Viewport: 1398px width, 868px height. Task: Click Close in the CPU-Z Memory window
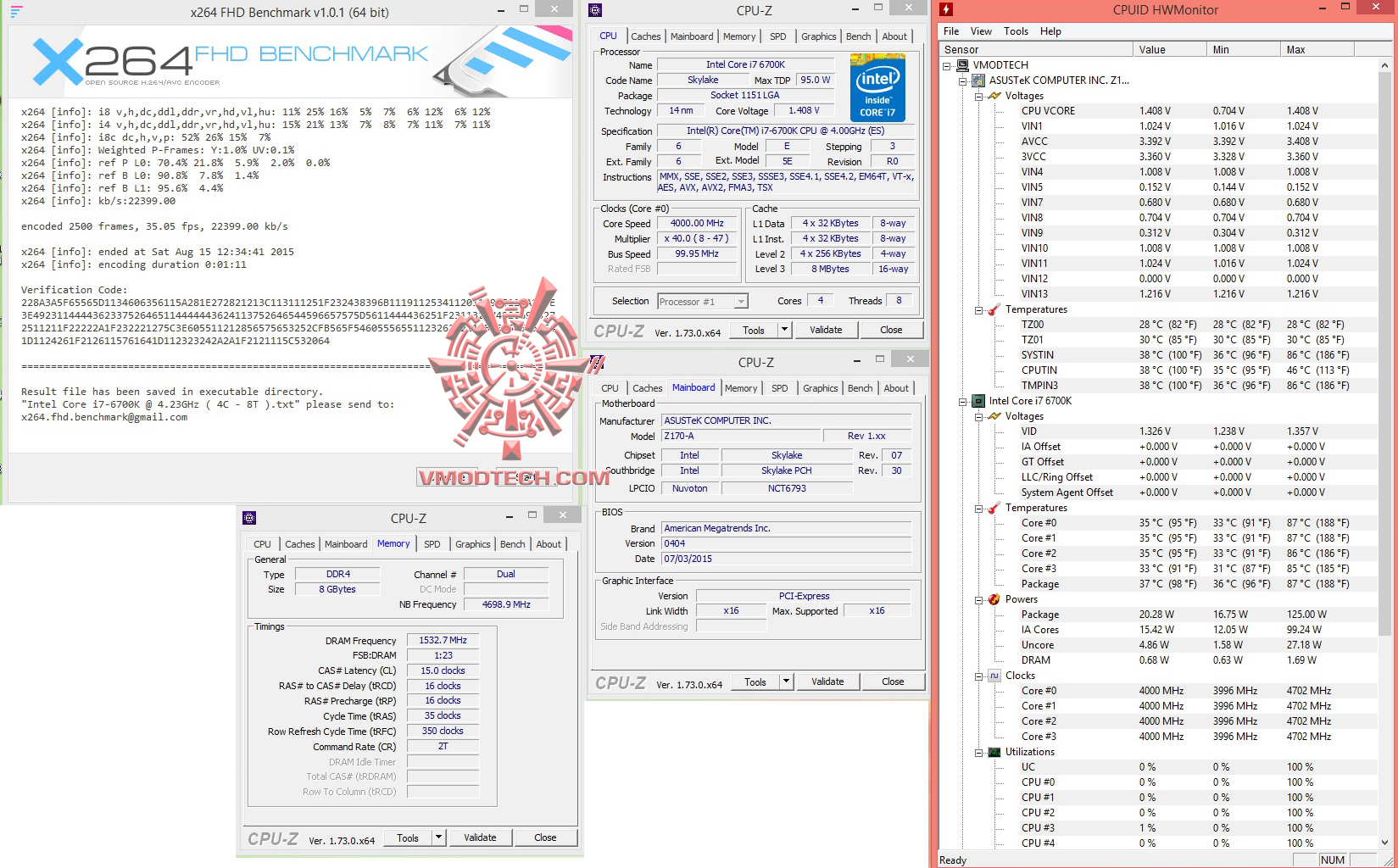click(545, 837)
